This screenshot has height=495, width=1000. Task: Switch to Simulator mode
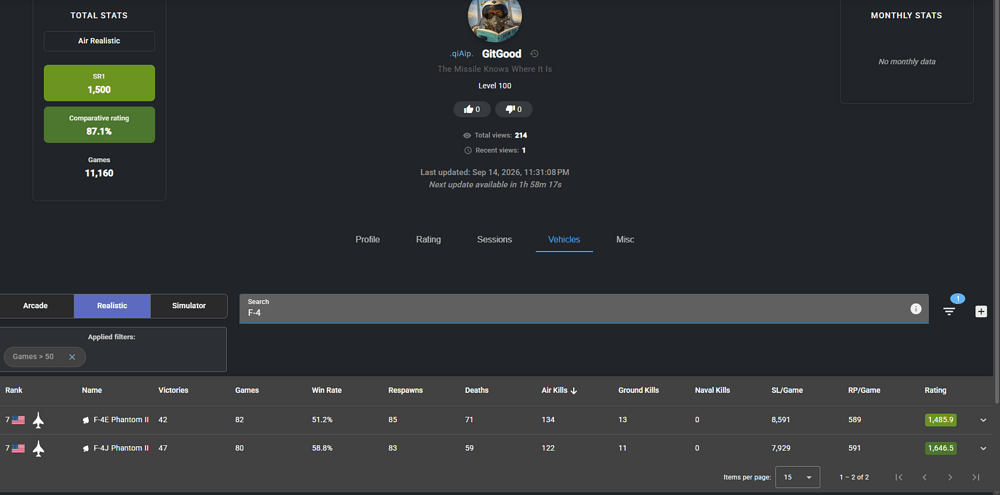click(x=189, y=306)
